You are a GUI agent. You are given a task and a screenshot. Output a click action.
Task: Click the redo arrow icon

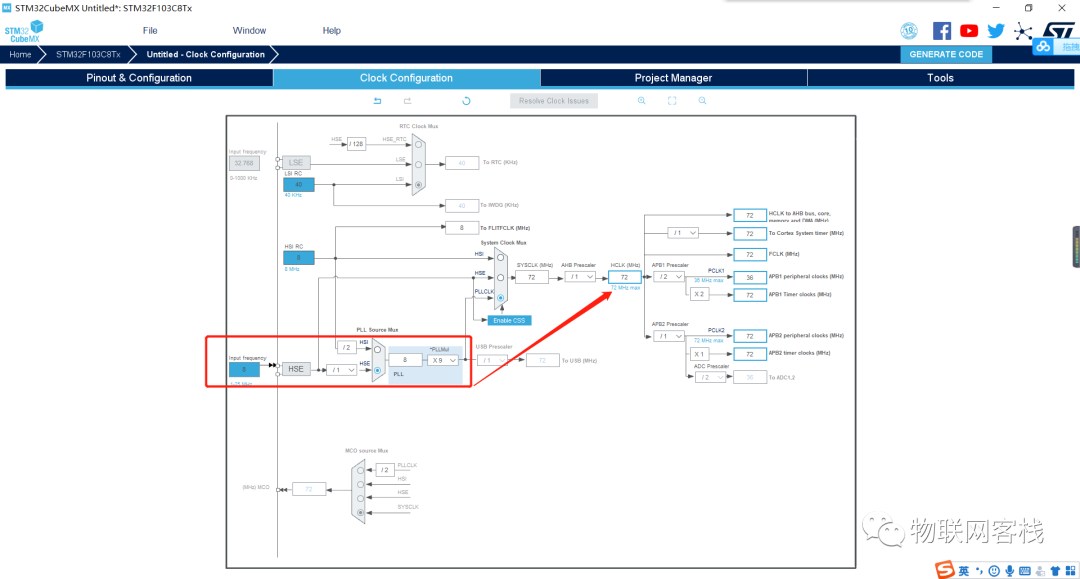tap(408, 101)
